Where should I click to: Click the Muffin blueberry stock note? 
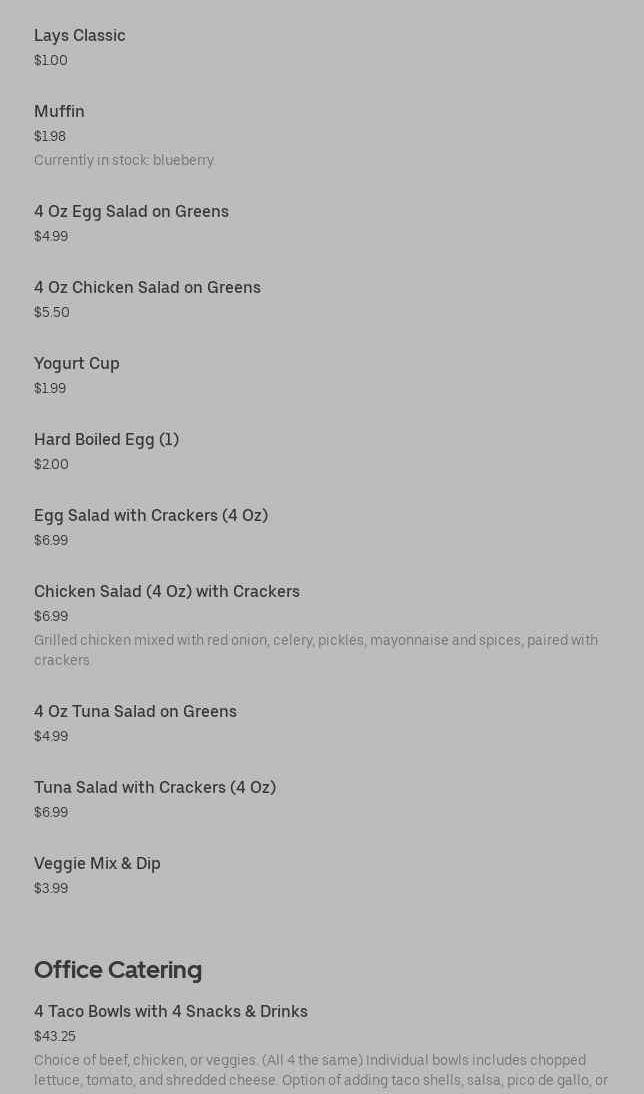[123, 160]
